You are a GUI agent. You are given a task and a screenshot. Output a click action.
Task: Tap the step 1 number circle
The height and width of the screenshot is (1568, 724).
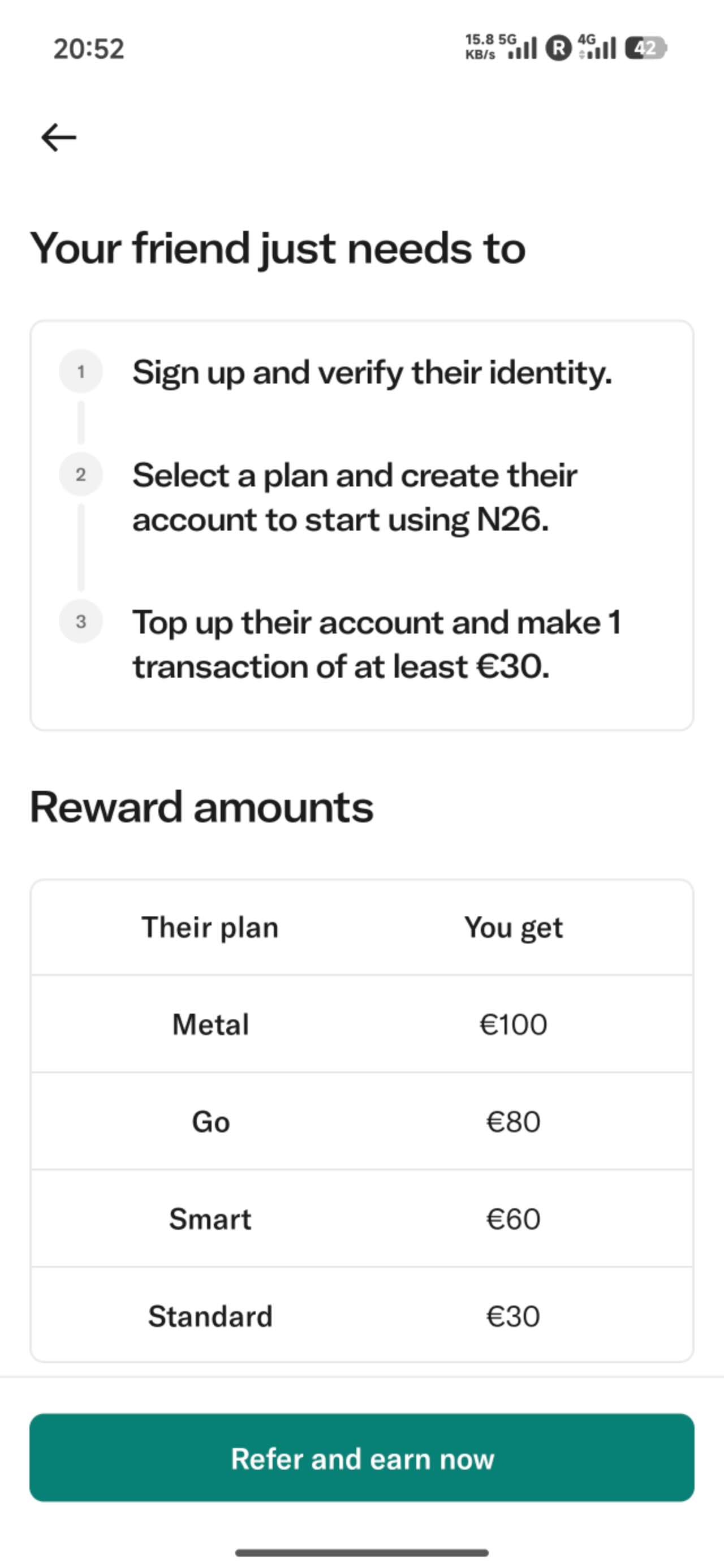80,371
